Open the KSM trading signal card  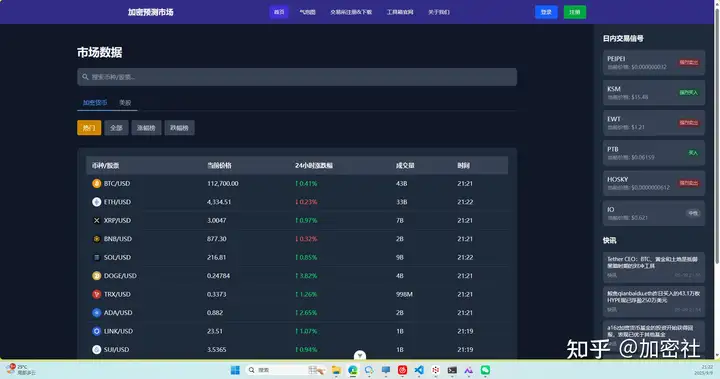(653, 93)
